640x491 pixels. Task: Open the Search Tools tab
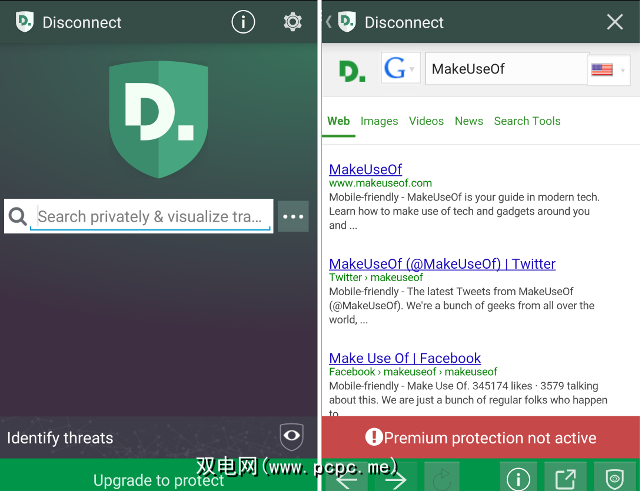pyautogui.click(x=527, y=121)
